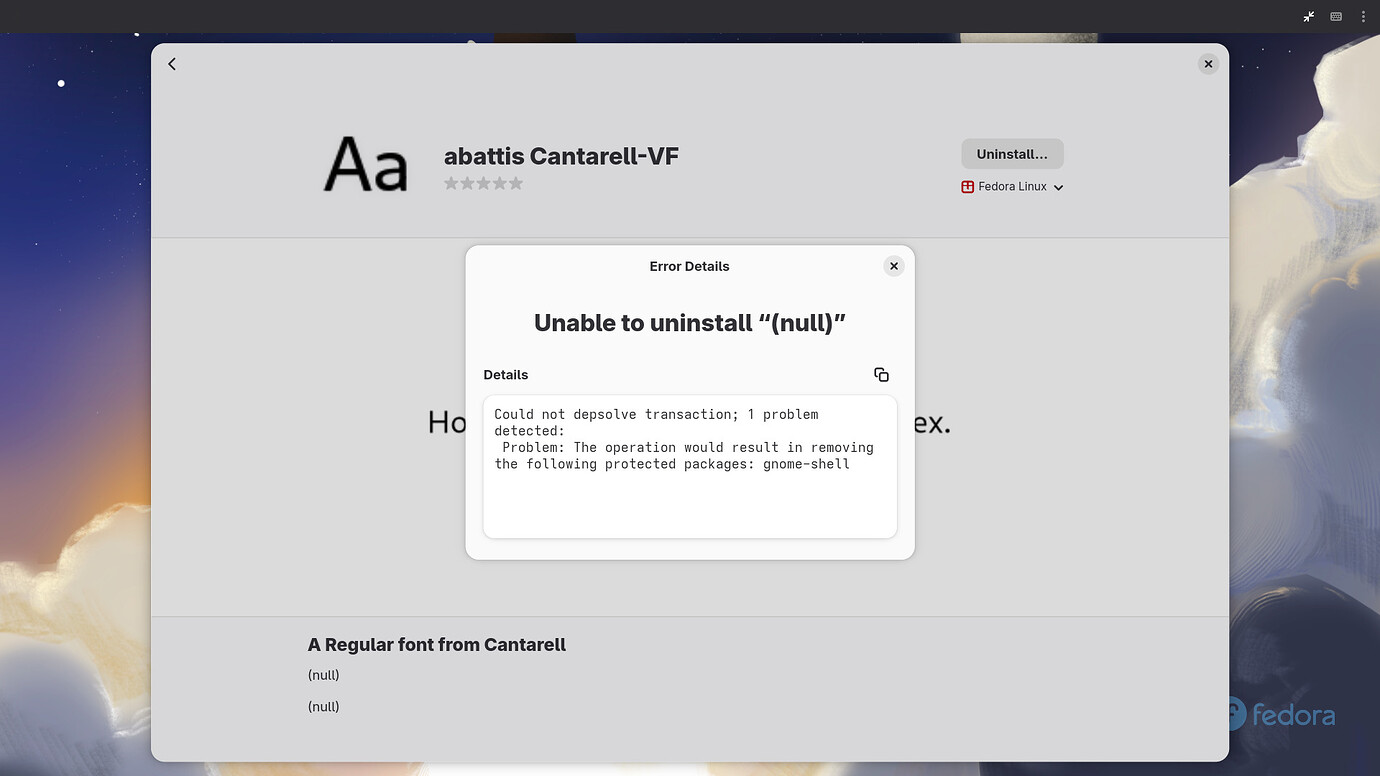Image resolution: width=1380 pixels, height=776 pixels.
Task: Navigate back using the back arrow
Action: [171, 63]
